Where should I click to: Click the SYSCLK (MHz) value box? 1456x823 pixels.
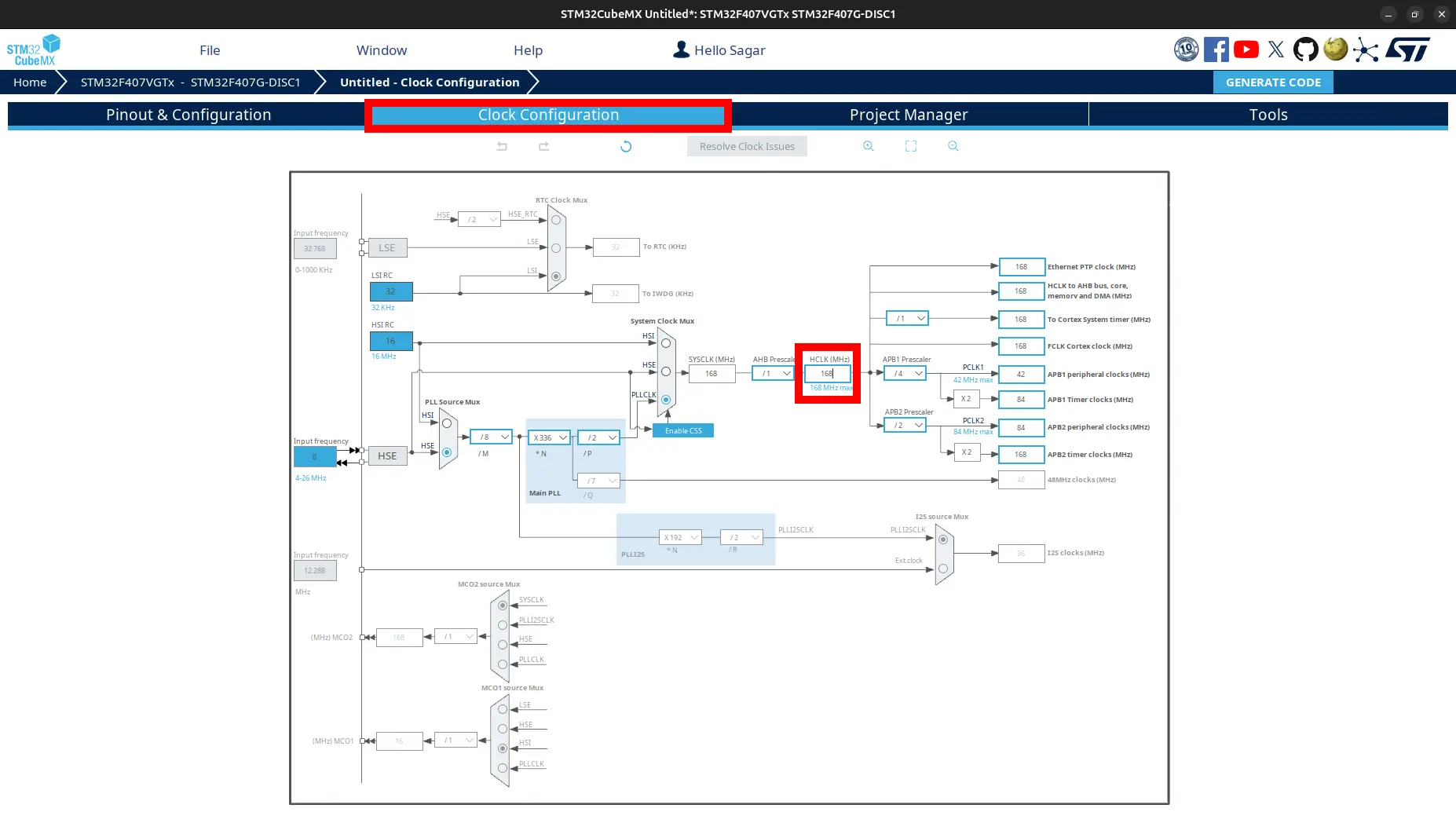pos(712,374)
